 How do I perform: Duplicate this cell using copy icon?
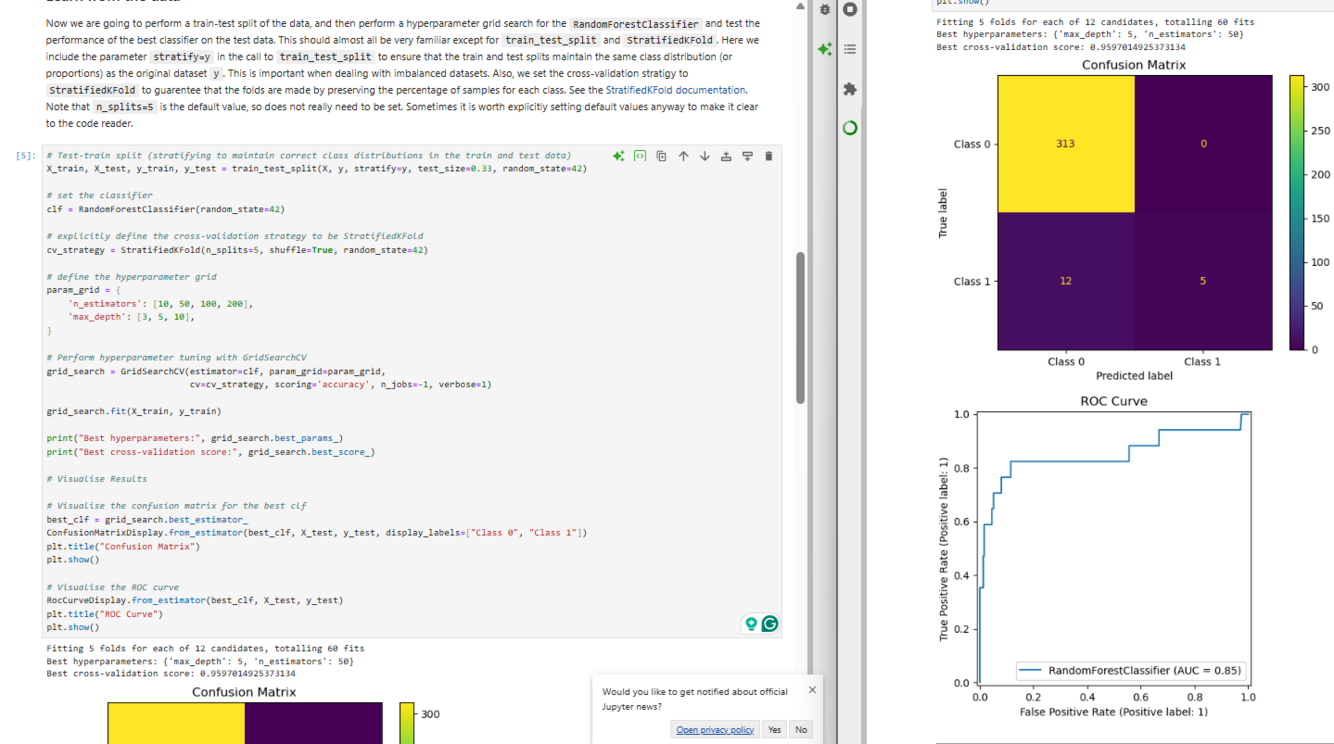[661, 156]
